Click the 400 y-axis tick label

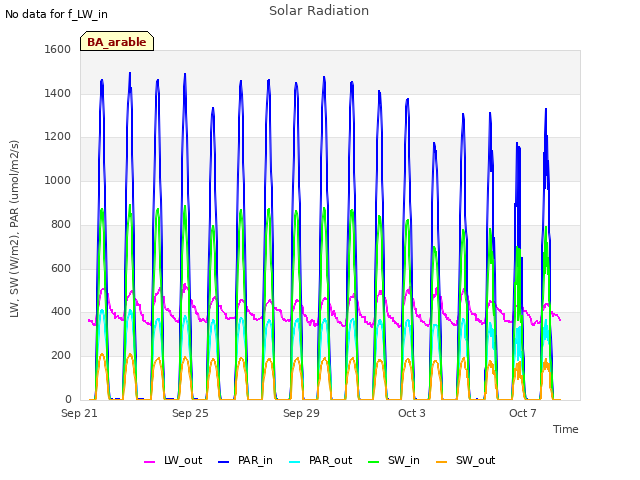point(61,311)
